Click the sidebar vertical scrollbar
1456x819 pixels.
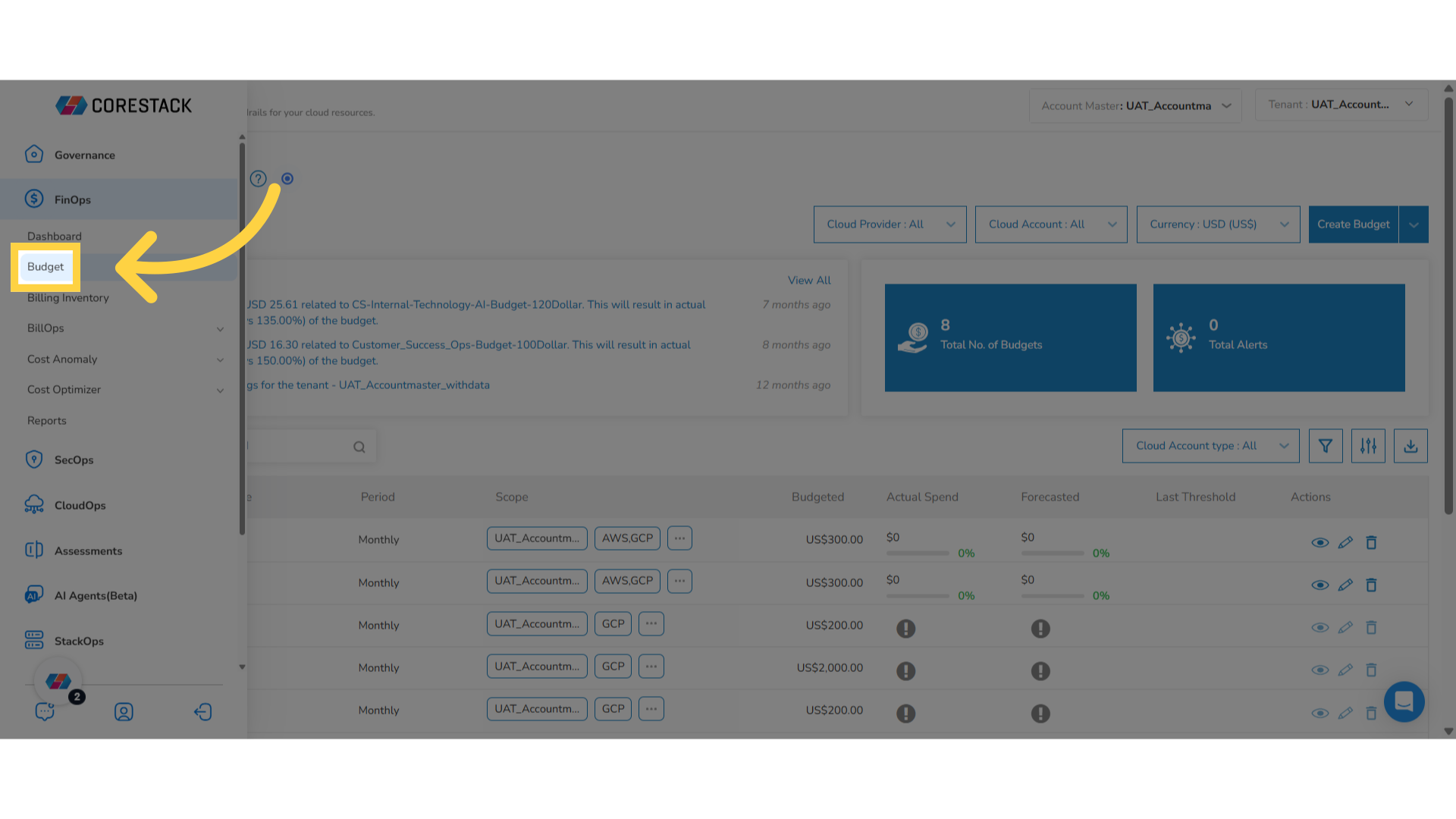(x=242, y=339)
